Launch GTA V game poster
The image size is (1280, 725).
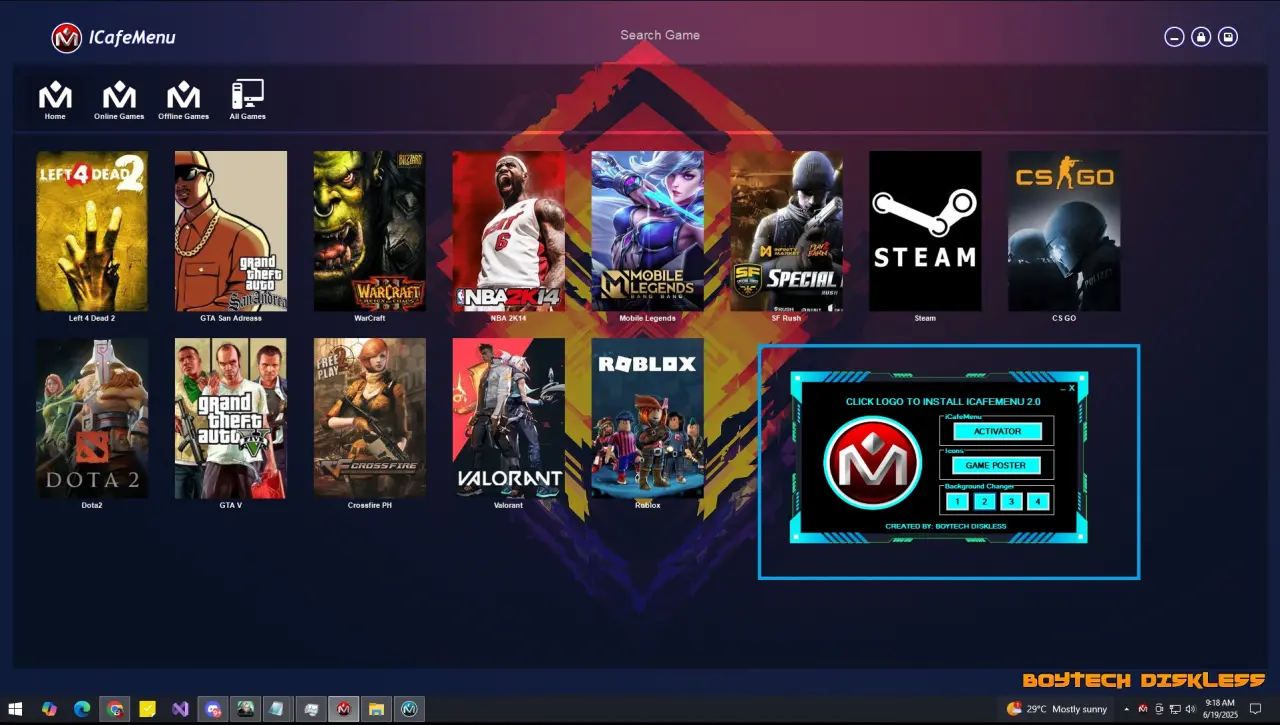231,418
